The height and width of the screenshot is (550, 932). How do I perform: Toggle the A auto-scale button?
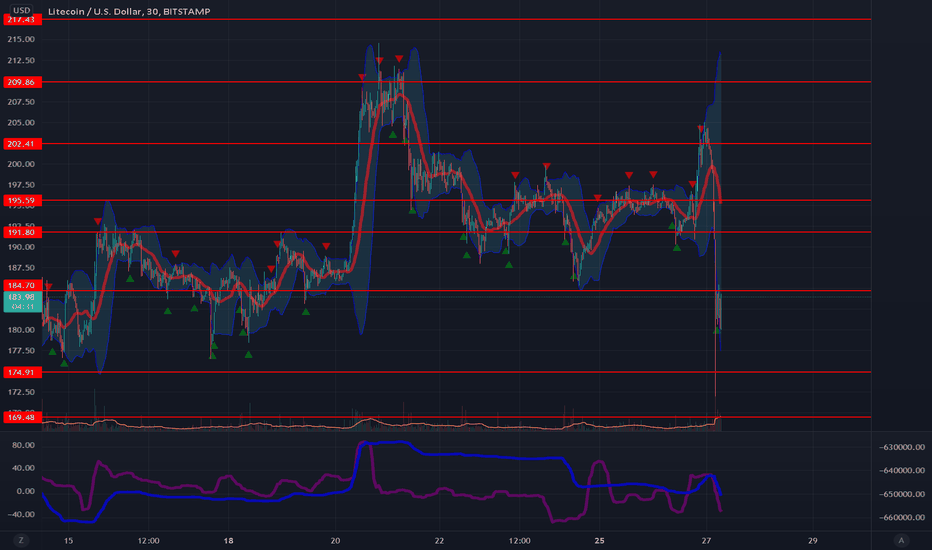click(x=901, y=540)
